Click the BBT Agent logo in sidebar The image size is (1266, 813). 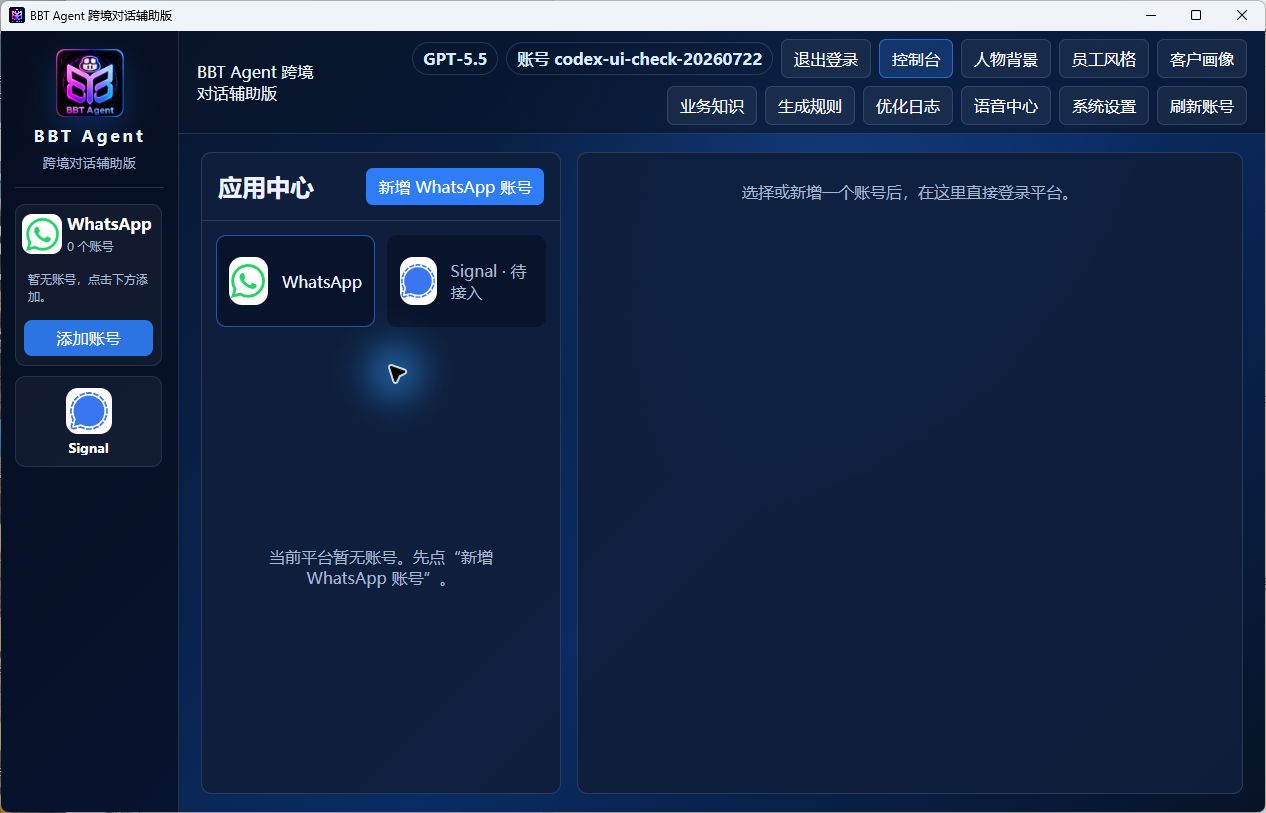(89, 83)
